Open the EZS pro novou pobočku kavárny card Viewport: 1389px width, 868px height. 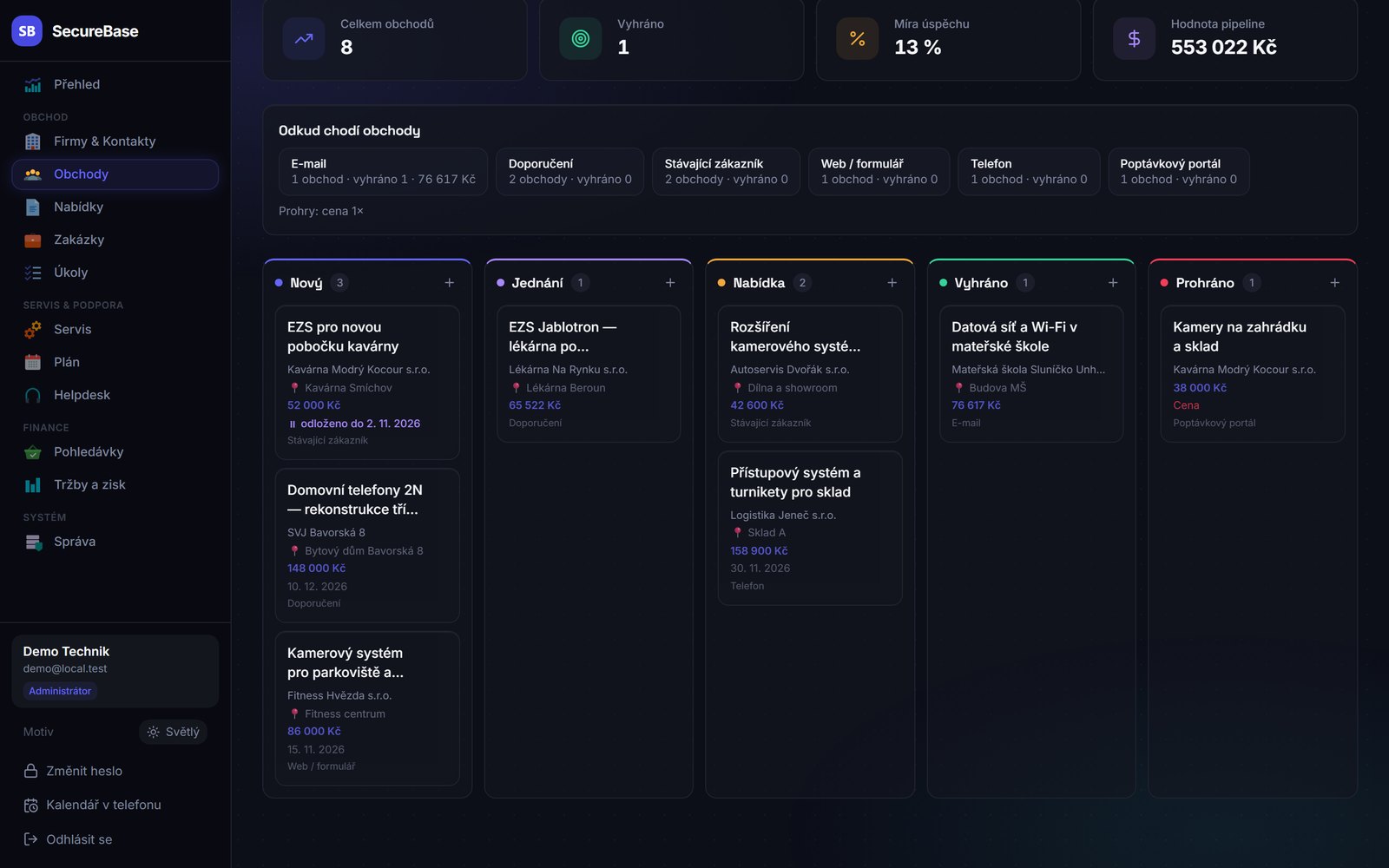[367, 383]
